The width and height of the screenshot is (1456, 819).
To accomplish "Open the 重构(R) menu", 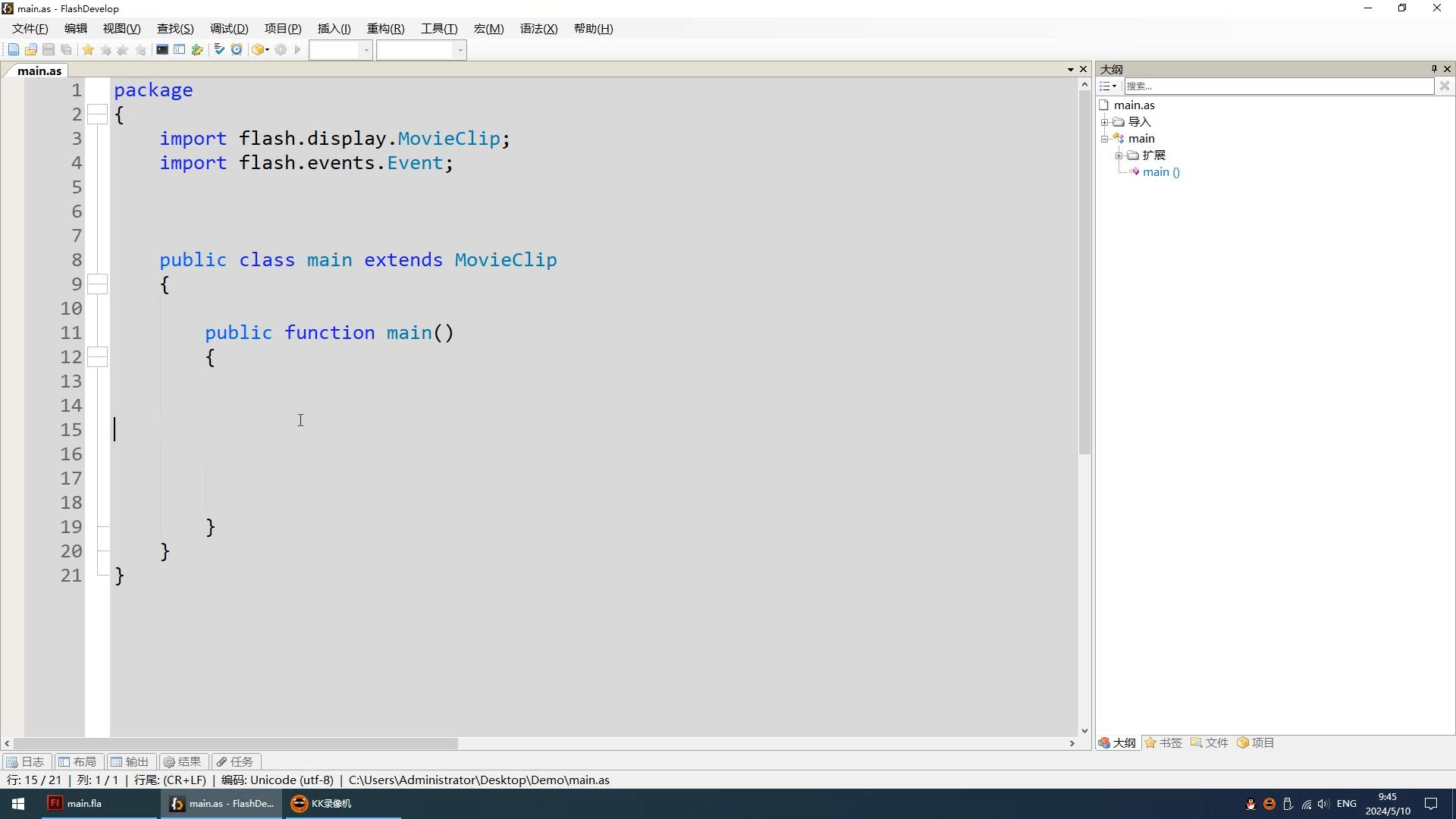I will (386, 29).
